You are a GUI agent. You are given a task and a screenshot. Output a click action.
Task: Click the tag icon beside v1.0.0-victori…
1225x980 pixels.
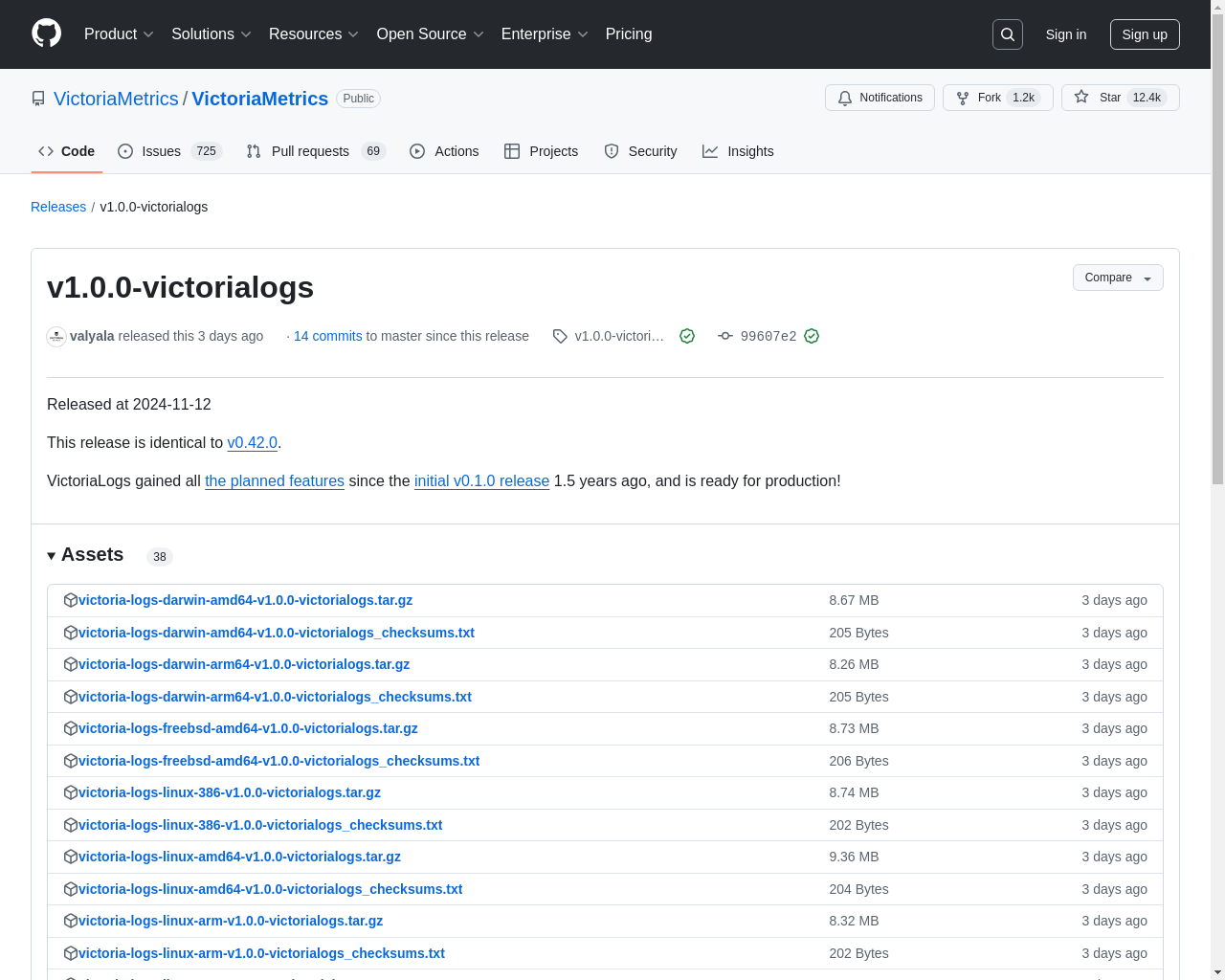pyautogui.click(x=560, y=336)
